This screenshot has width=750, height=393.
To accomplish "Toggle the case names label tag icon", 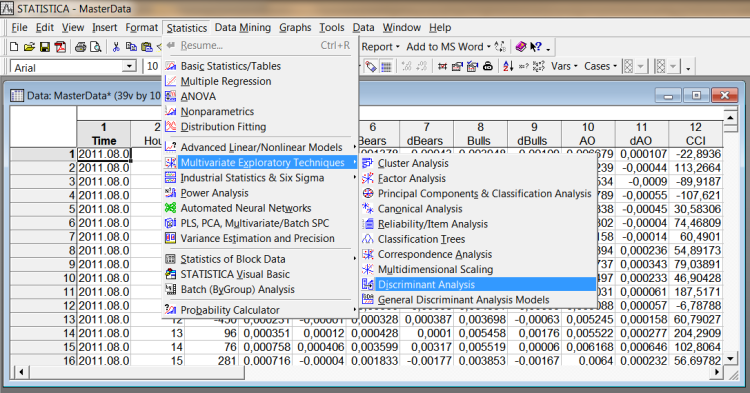I will click(370, 66).
